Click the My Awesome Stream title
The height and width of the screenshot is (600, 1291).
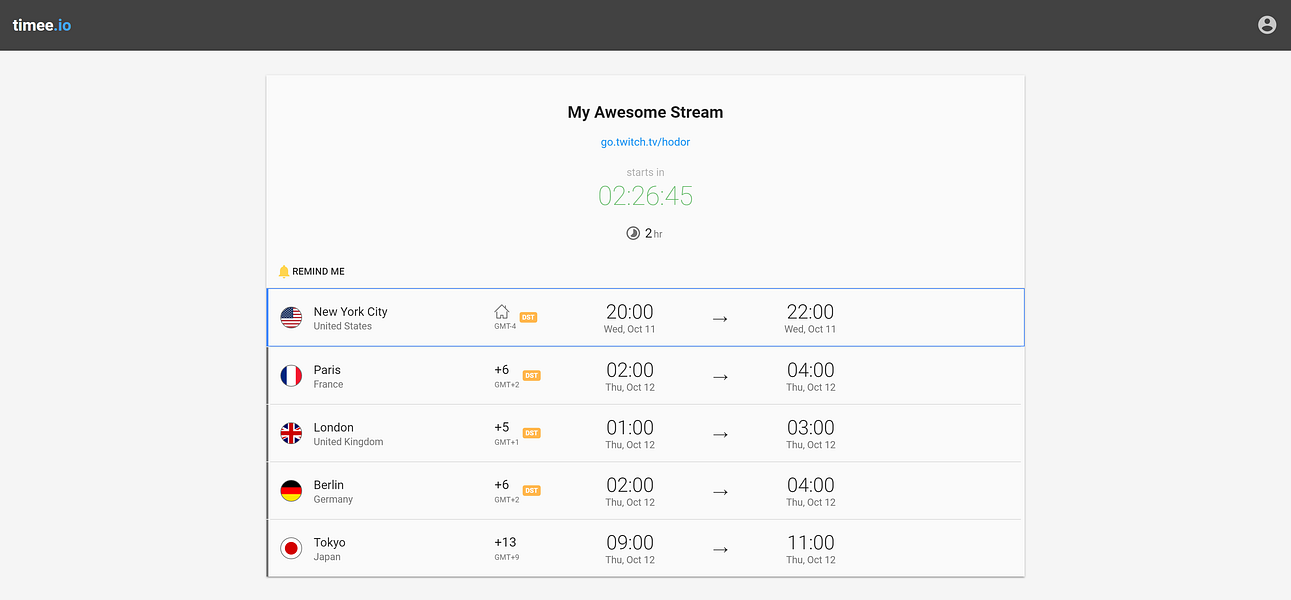pos(645,112)
